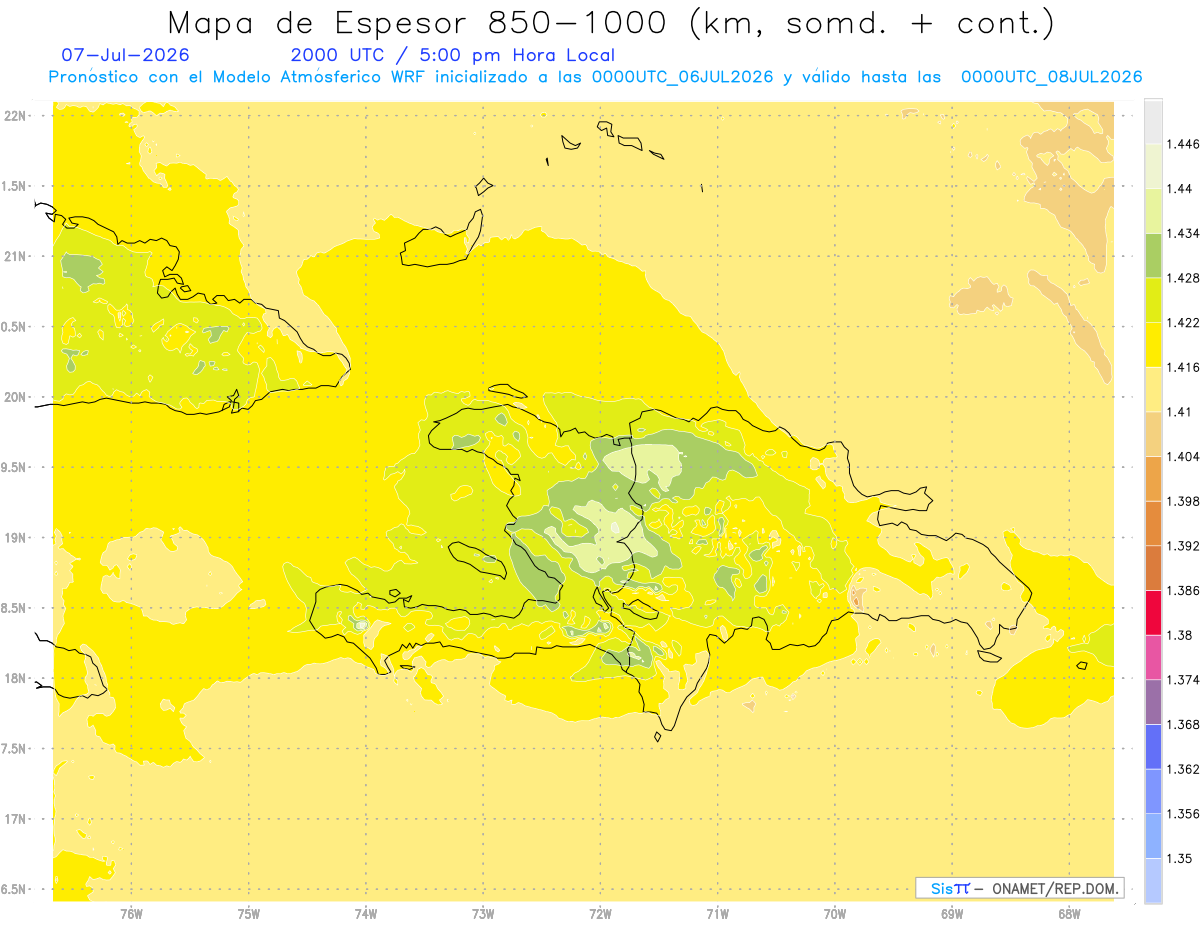Click the '0.5N' latitude tick label
Viewport: 1200px width, 927px height.
point(14,327)
